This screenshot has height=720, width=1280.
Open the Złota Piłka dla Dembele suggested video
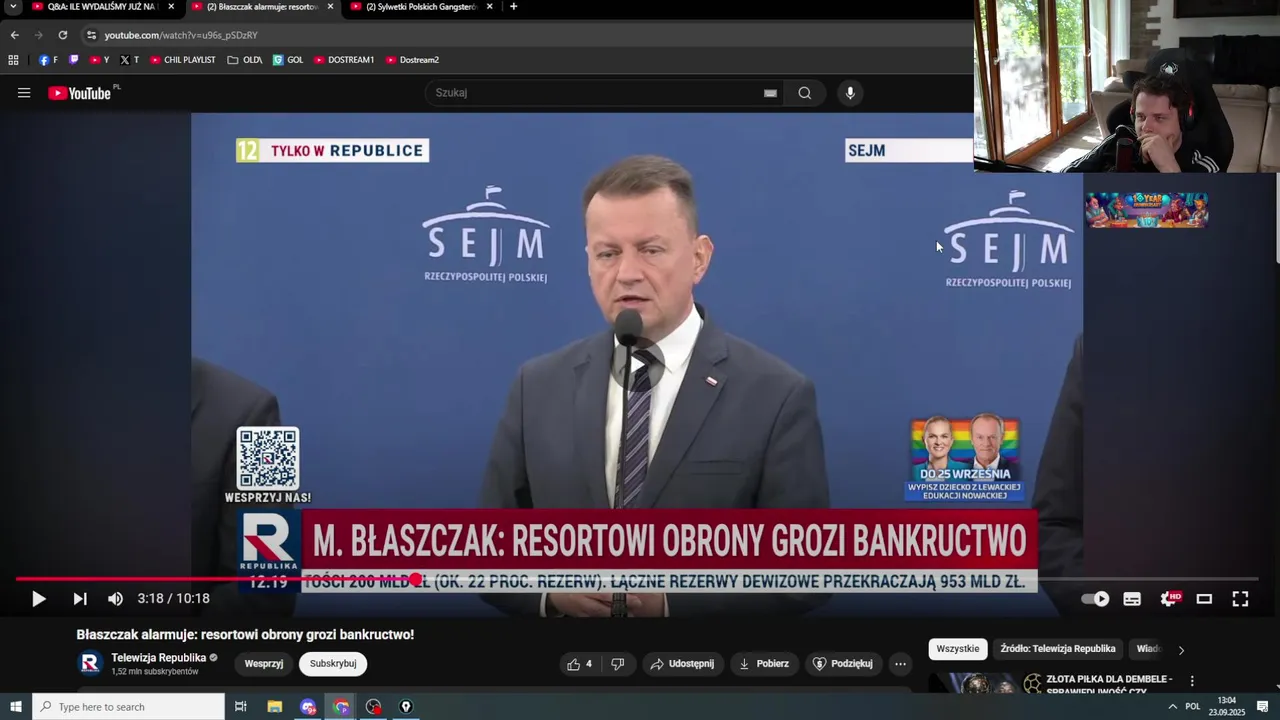(x=1109, y=684)
